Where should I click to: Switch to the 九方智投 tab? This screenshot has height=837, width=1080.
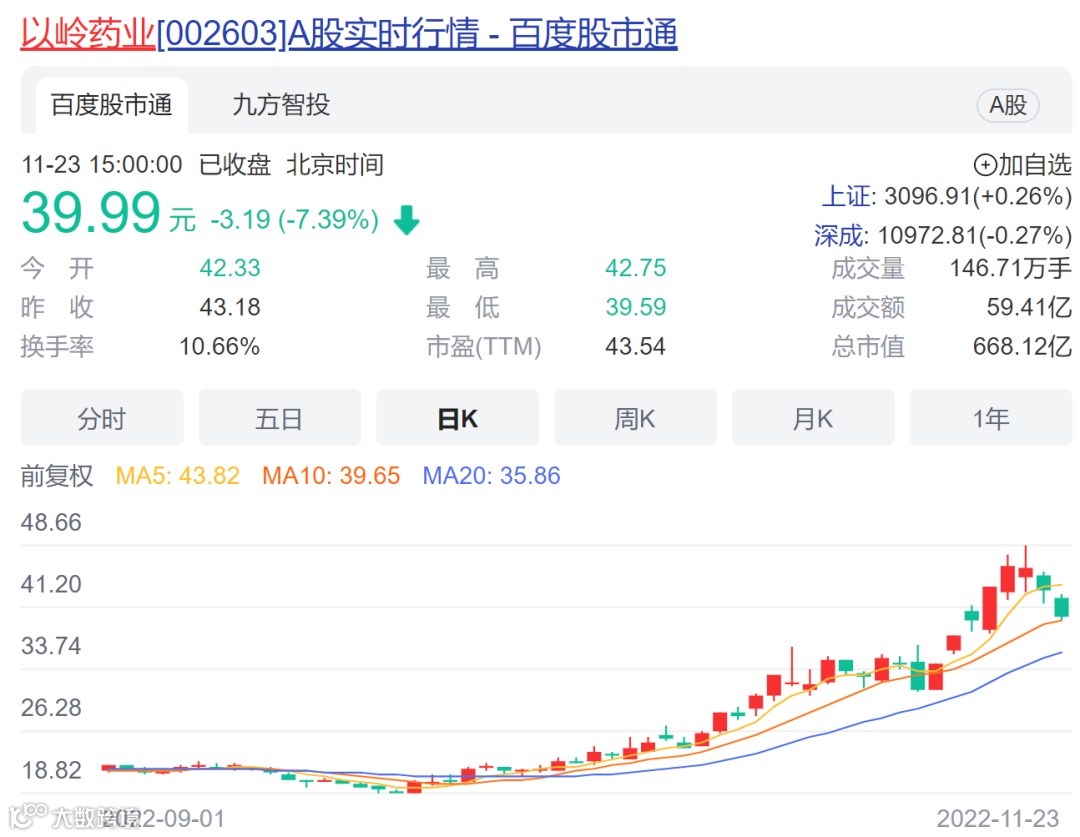[281, 105]
